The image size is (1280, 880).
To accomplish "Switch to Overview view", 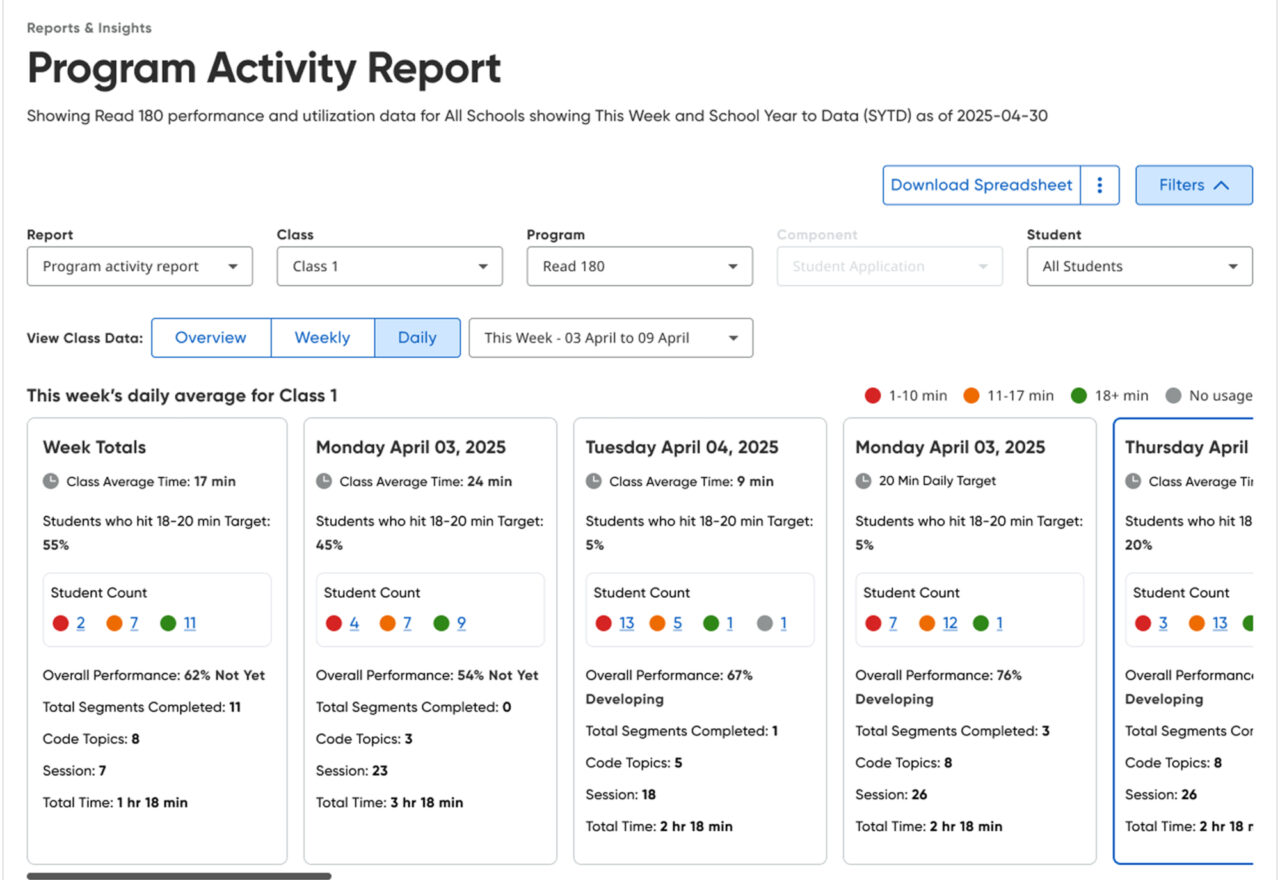I will [x=211, y=338].
